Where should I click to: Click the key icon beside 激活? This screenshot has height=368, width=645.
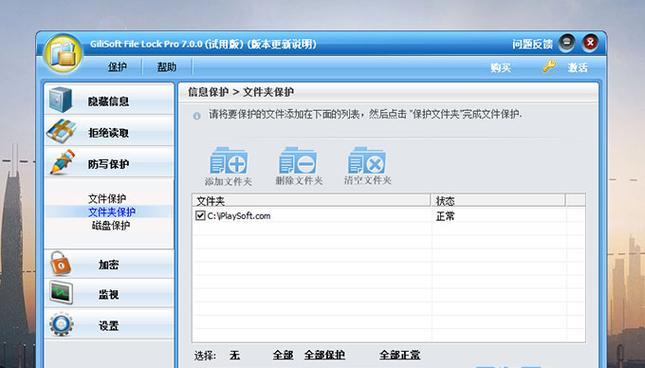click(x=550, y=67)
